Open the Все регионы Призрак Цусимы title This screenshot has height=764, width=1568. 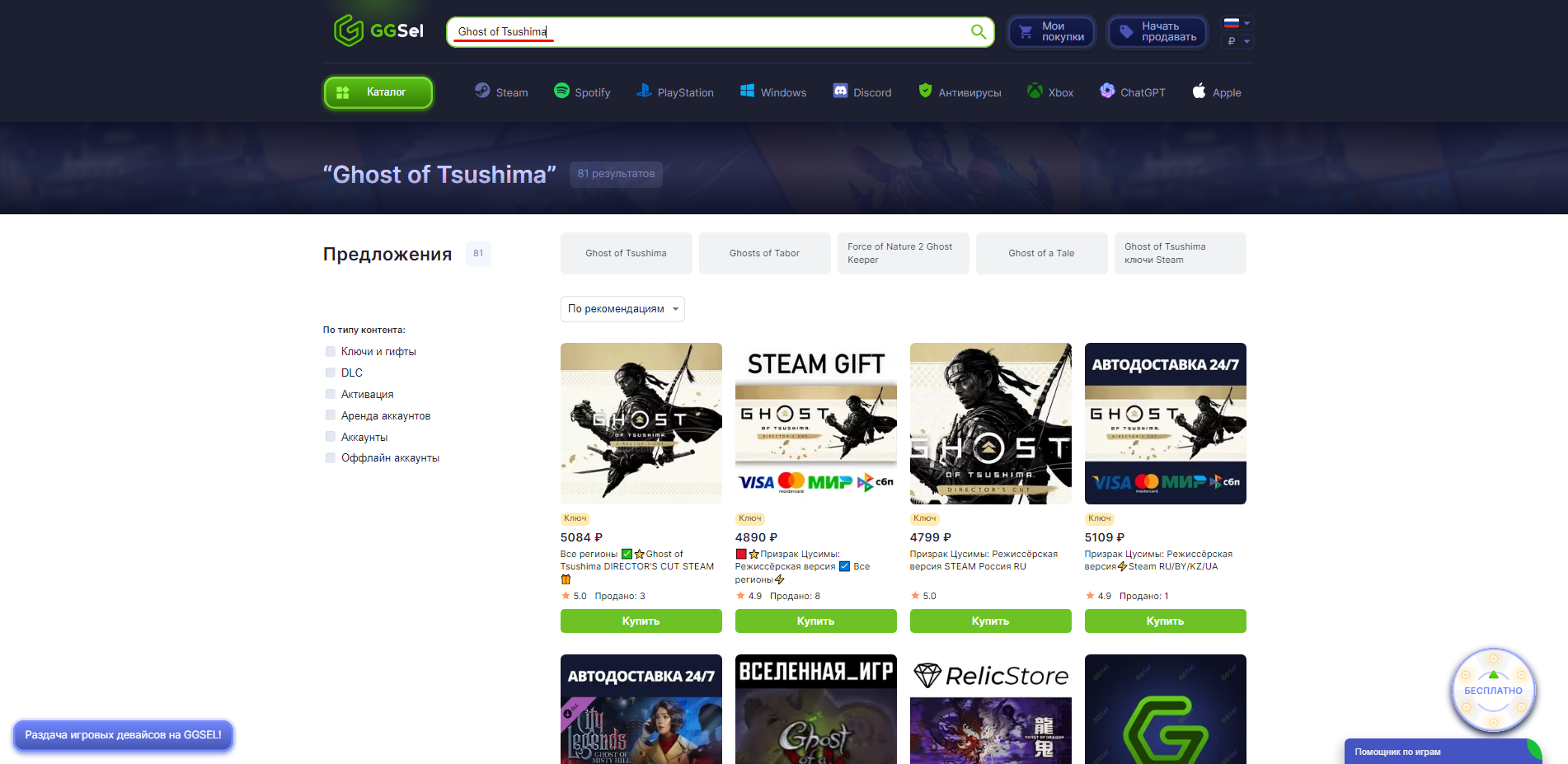[803, 566]
